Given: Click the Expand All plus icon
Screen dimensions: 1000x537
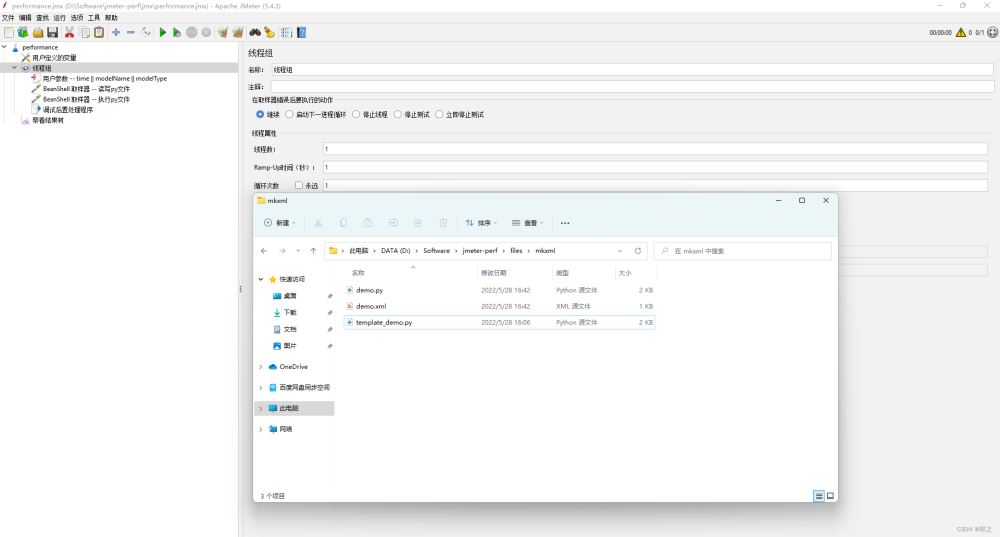Looking at the screenshot, I should click(x=116, y=33).
